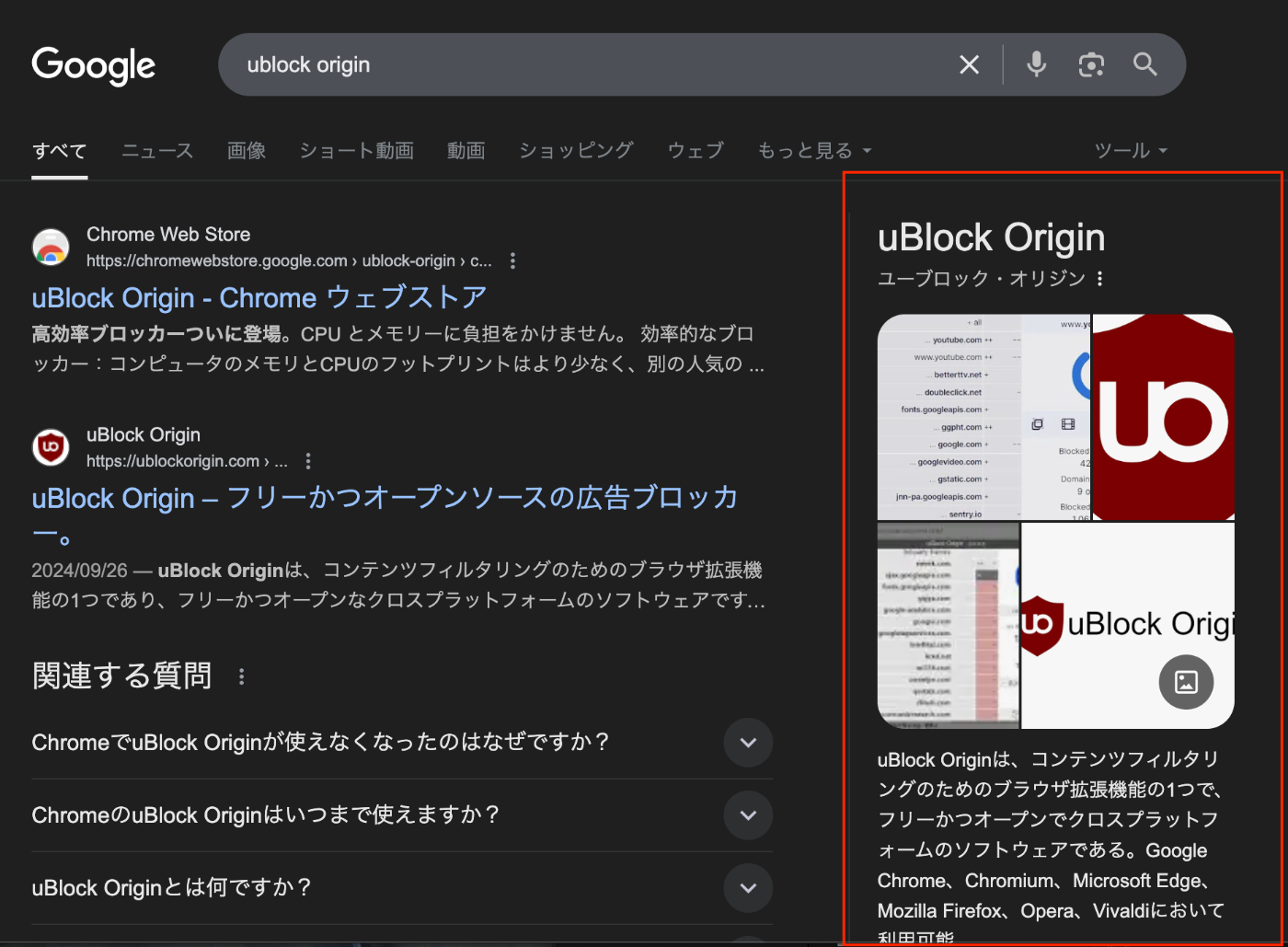Screen dimensions: 1288x947
Task: Open the red-column filter list screenshot thumbnail
Action: (x=949, y=626)
